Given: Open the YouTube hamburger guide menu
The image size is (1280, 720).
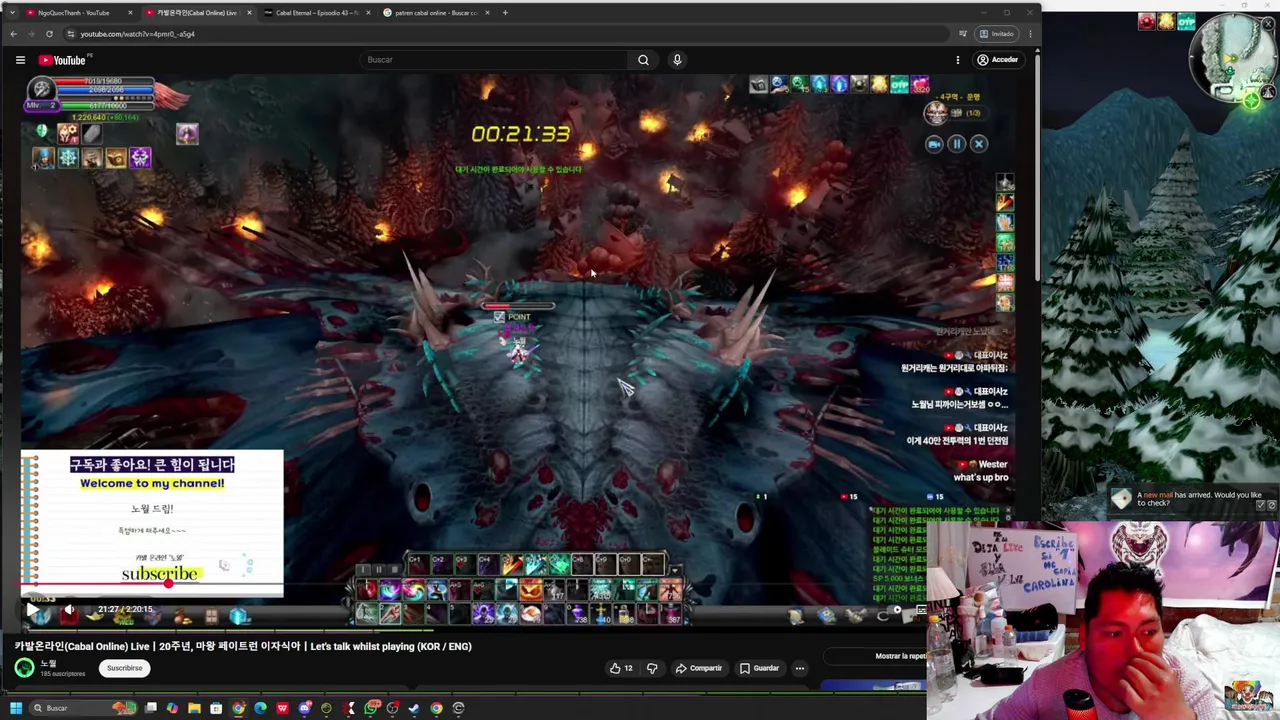Looking at the screenshot, I should click(x=20, y=60).
